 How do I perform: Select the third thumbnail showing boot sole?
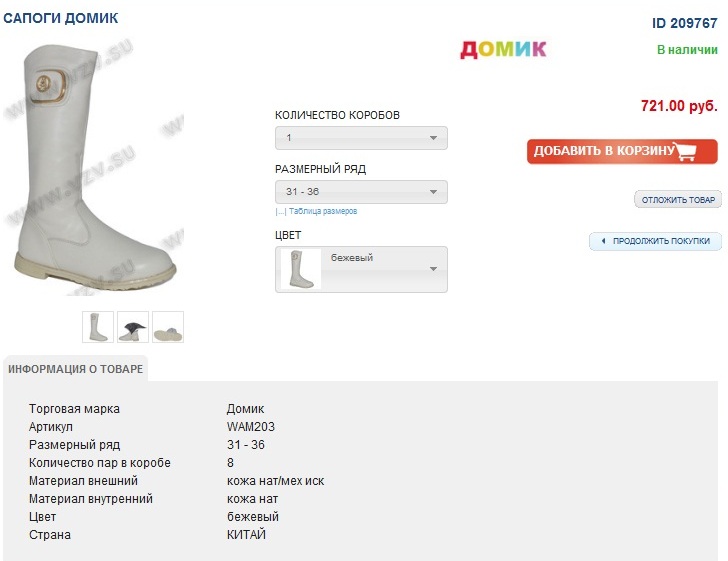click(x=168, y=327)
